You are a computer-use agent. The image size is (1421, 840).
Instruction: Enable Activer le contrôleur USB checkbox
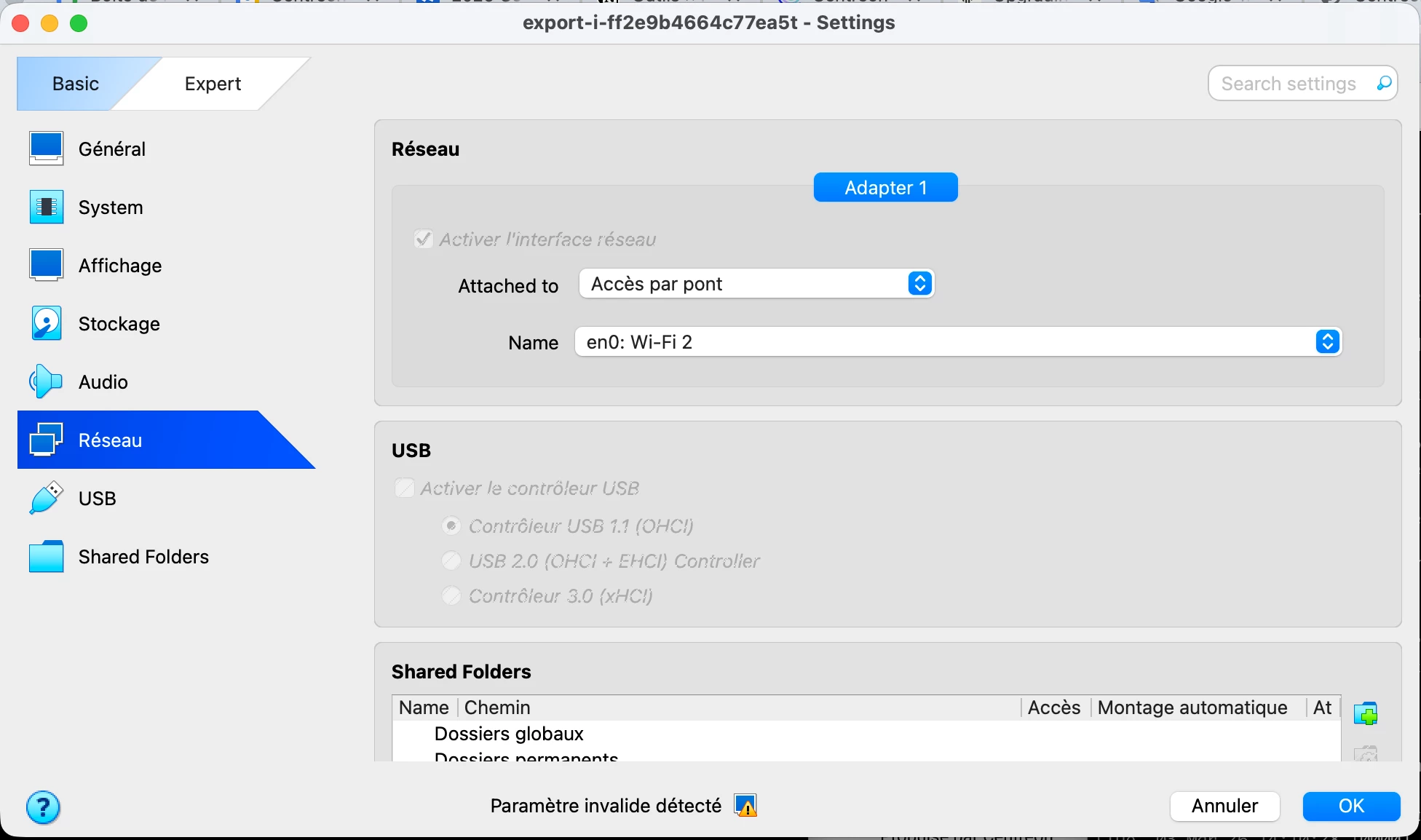point(405,488)
